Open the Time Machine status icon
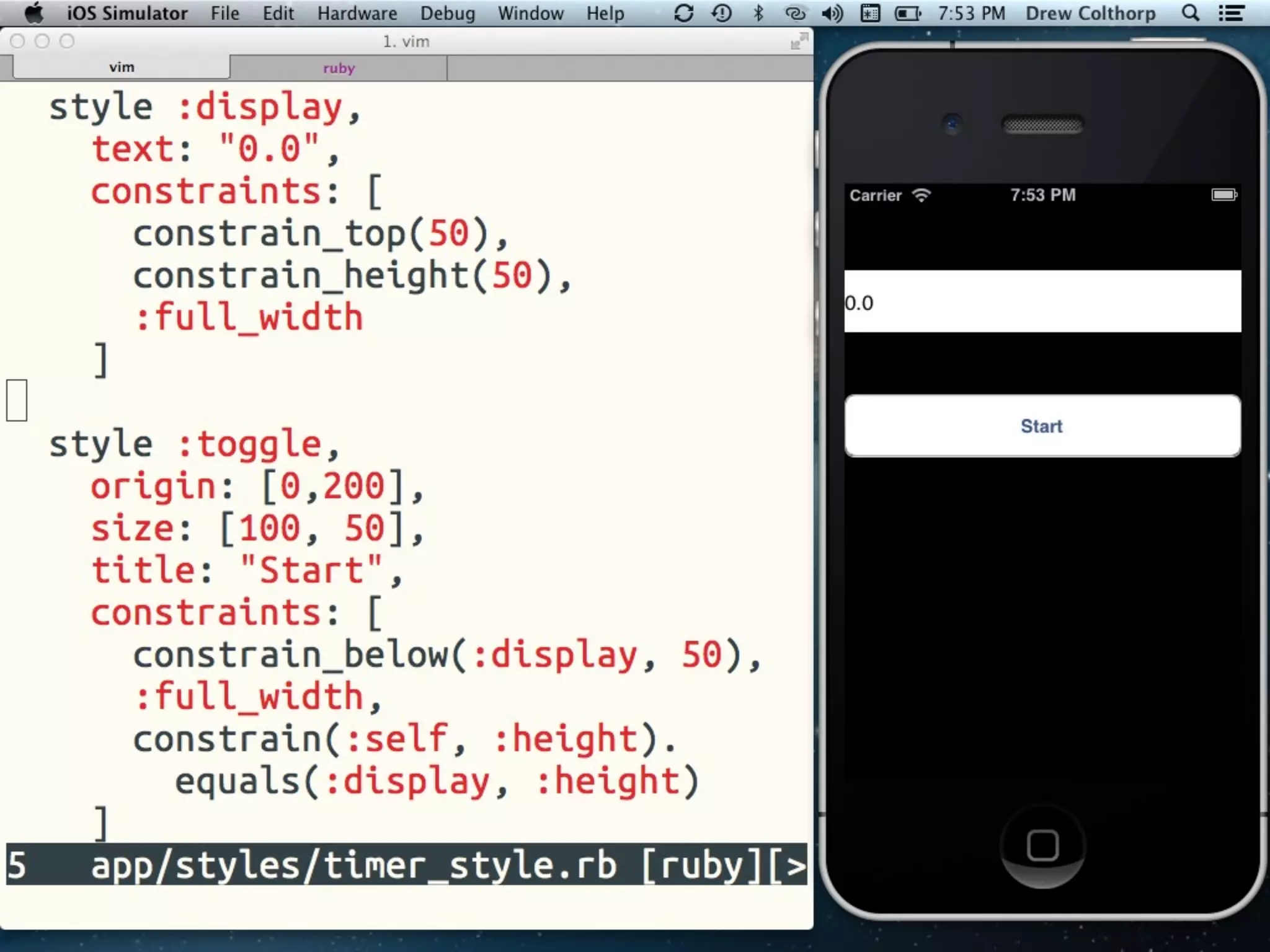 click(721, 13)
